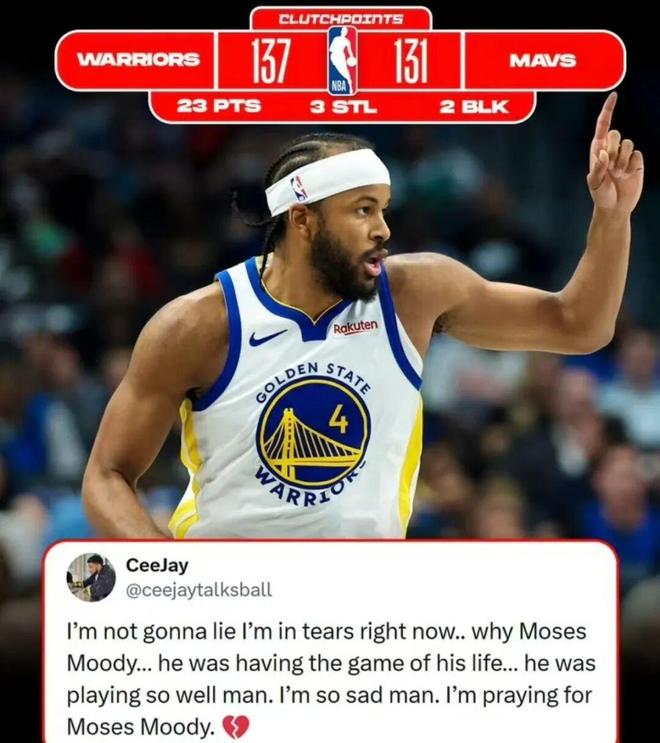Click the Nike swoosh on jersey
The height and width of the screenshot is (743, 660).
coord(267,337)
